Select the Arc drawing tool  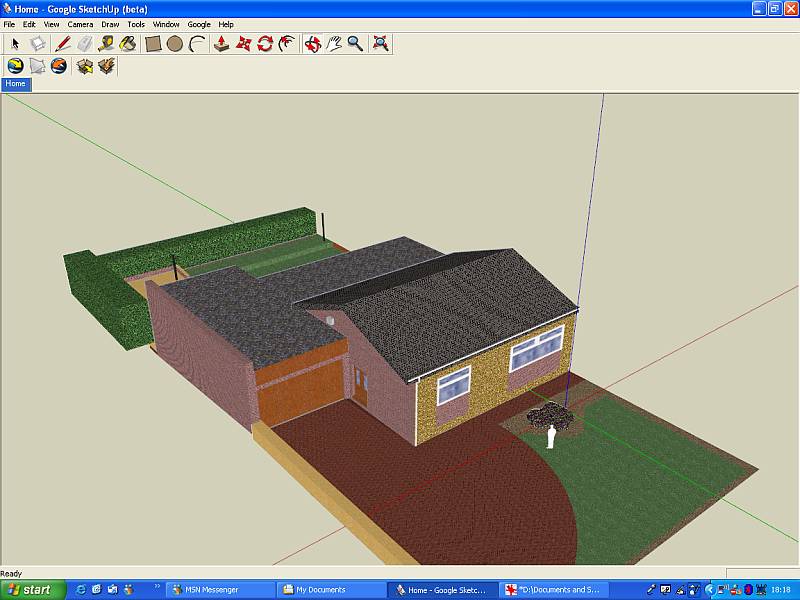[x=197, y=44]
